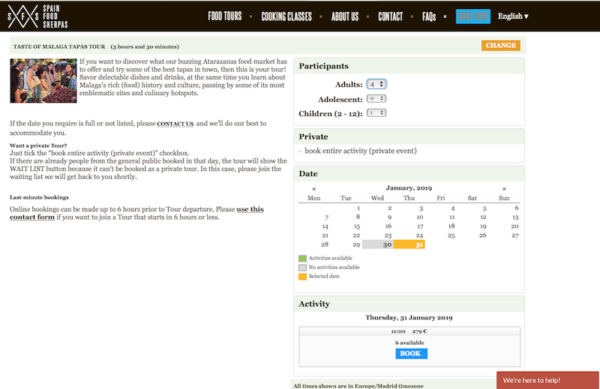Open the Adolescent count dropdown
The height and width of the screenshot is (389, 600).
[x=377, y=99]
